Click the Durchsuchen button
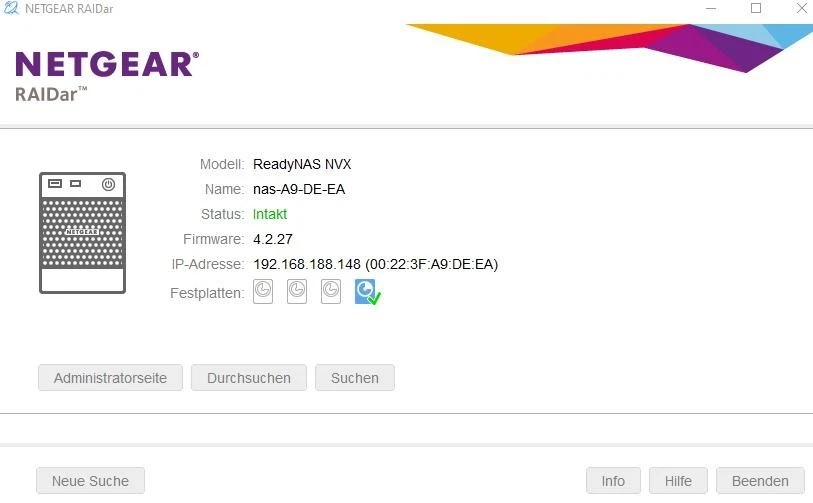Screen dimensions: 813x503 pos(249,378)
